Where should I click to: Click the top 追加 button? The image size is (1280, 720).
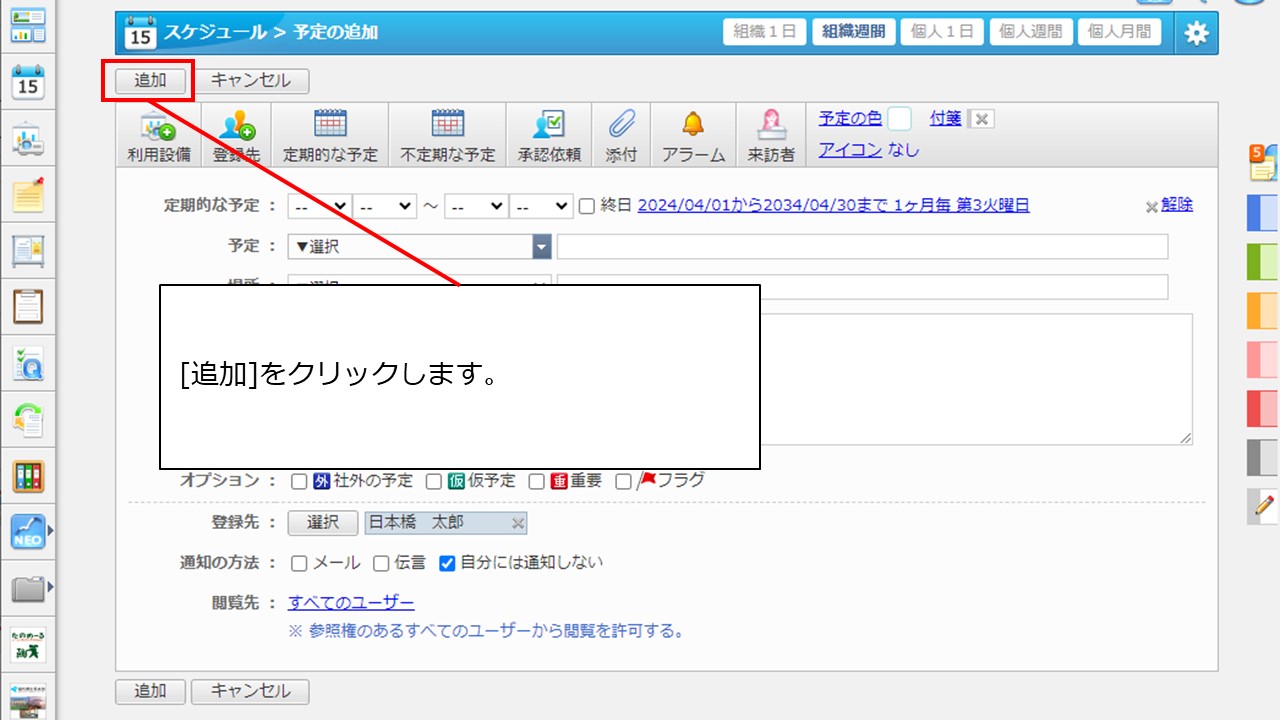[150, 81]
